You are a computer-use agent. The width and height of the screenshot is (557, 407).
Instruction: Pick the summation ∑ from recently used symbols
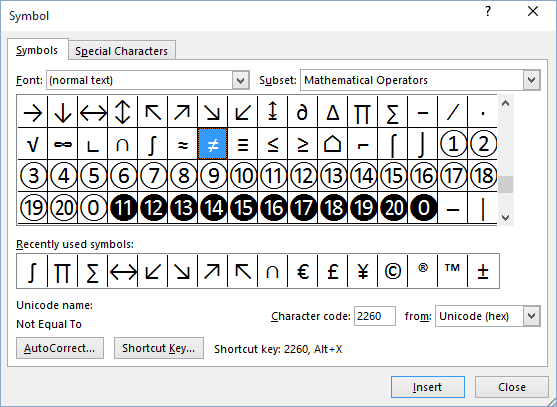[92, 271]
